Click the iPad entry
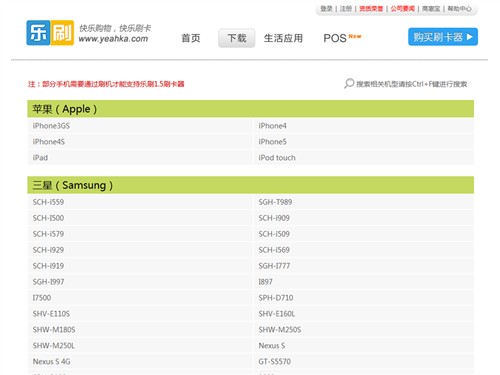The height and width of the screenshot is (375, 500). (x=40, y=157)
